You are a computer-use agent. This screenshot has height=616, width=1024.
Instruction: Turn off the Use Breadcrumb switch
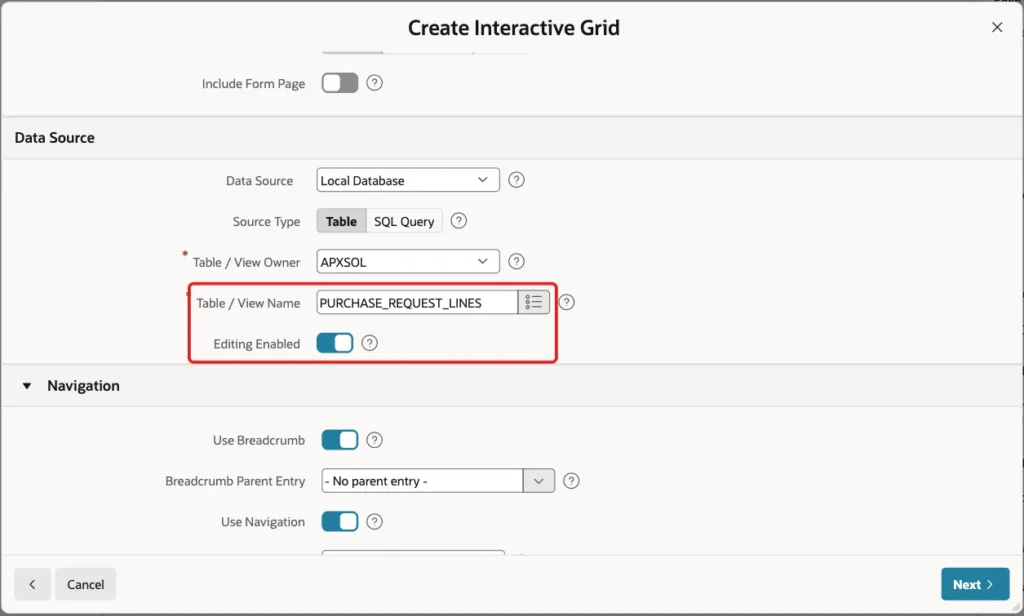point(340,440)
